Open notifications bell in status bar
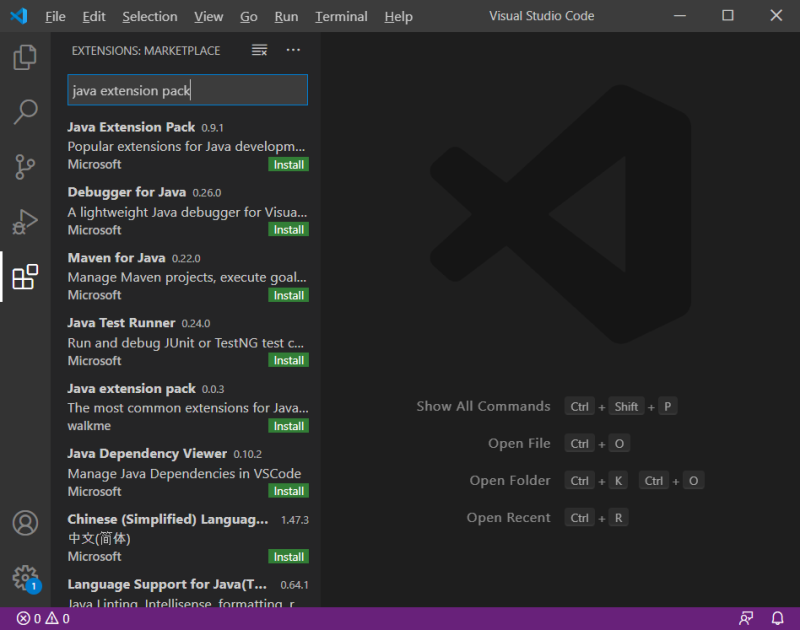The image size is (800, 630). pyautogui.click(x=777, y=618)
